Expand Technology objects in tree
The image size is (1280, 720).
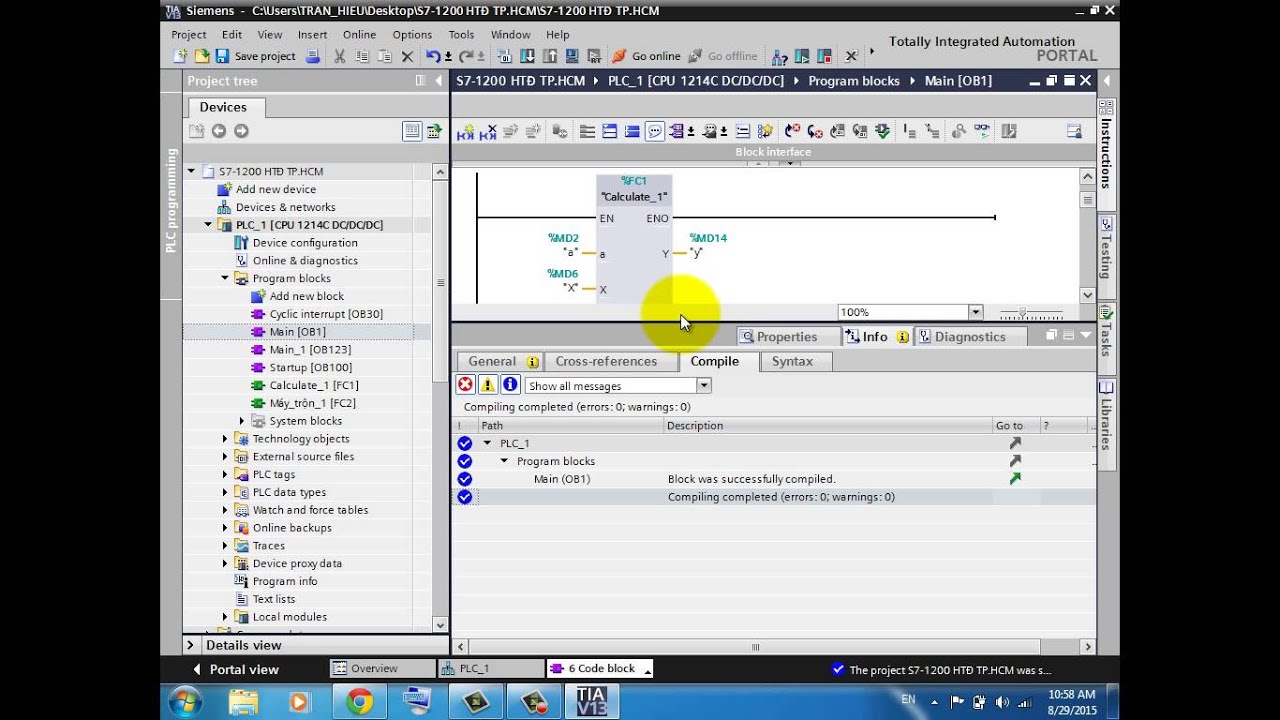pos(225,439)
